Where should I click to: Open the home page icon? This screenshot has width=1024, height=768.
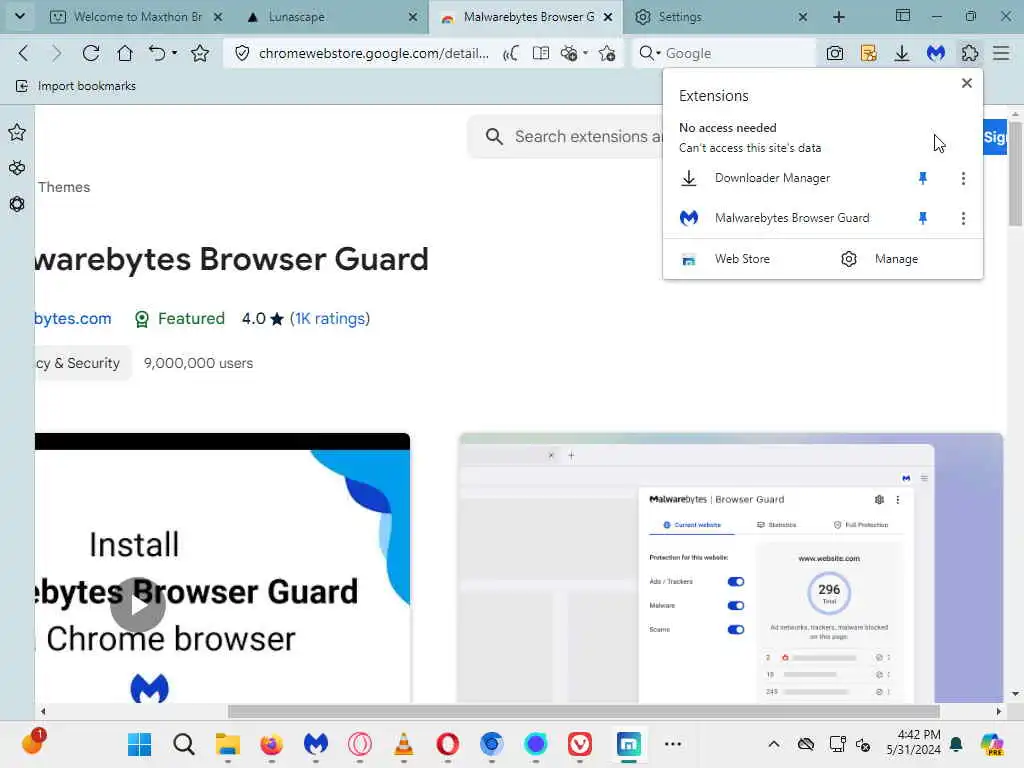point(125,54)
